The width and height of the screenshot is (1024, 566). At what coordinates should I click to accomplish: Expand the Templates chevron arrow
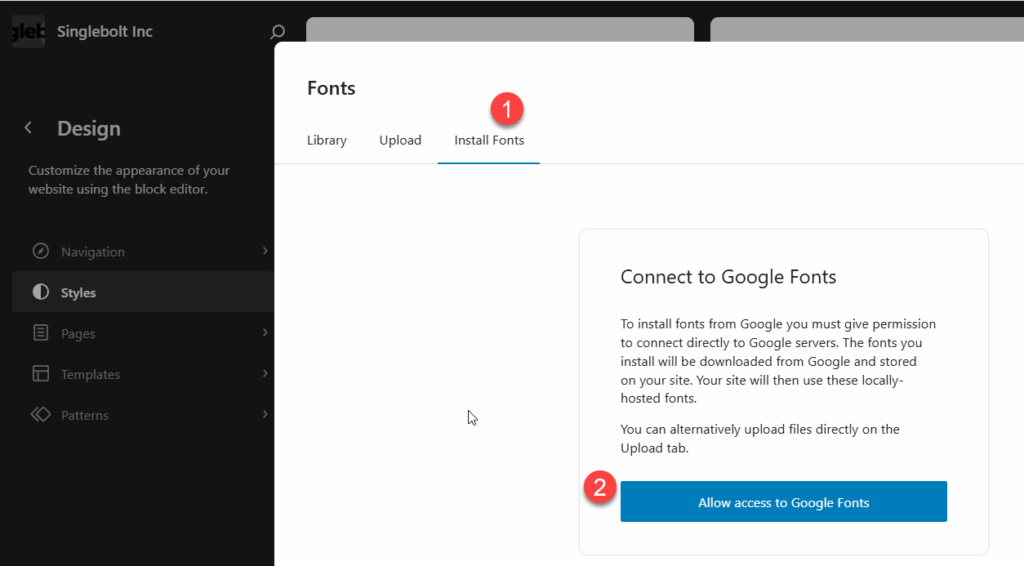click(x=265, y=373)
